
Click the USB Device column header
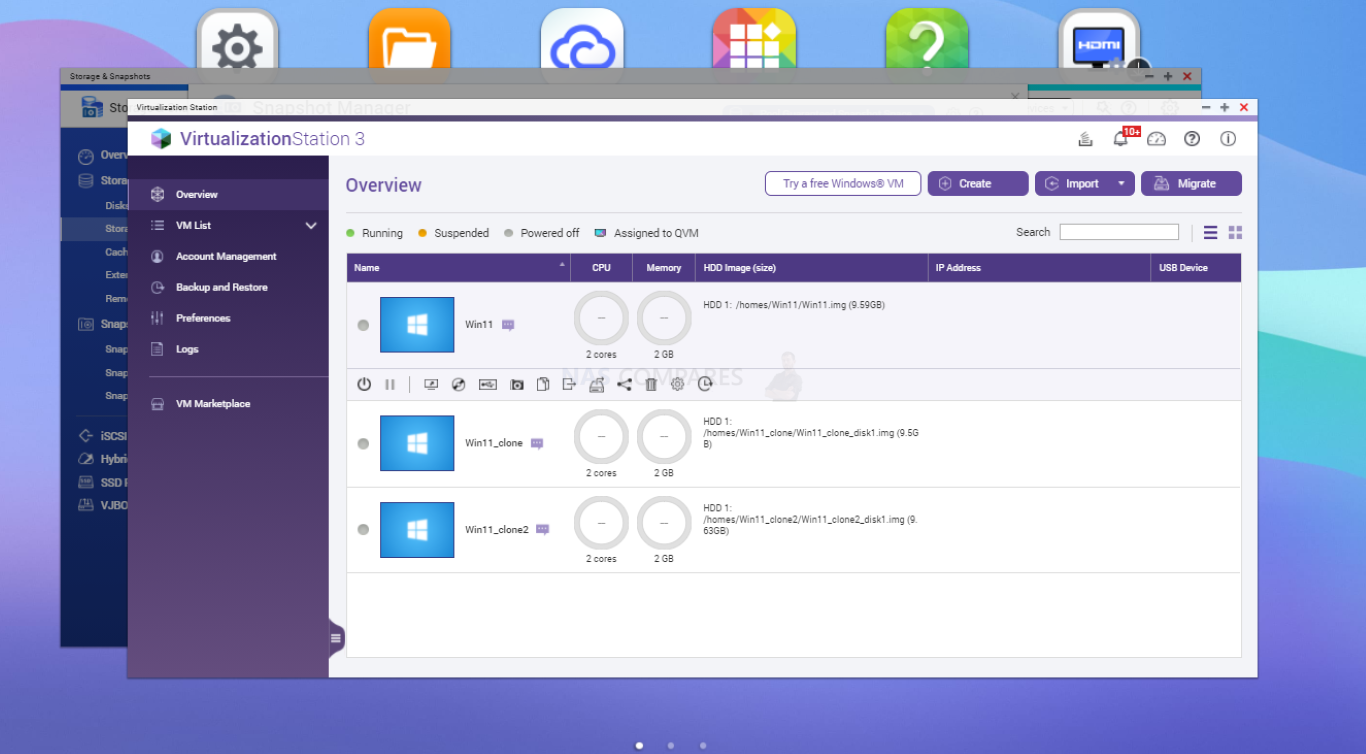pyautogui.click(x=1196, y=268)
